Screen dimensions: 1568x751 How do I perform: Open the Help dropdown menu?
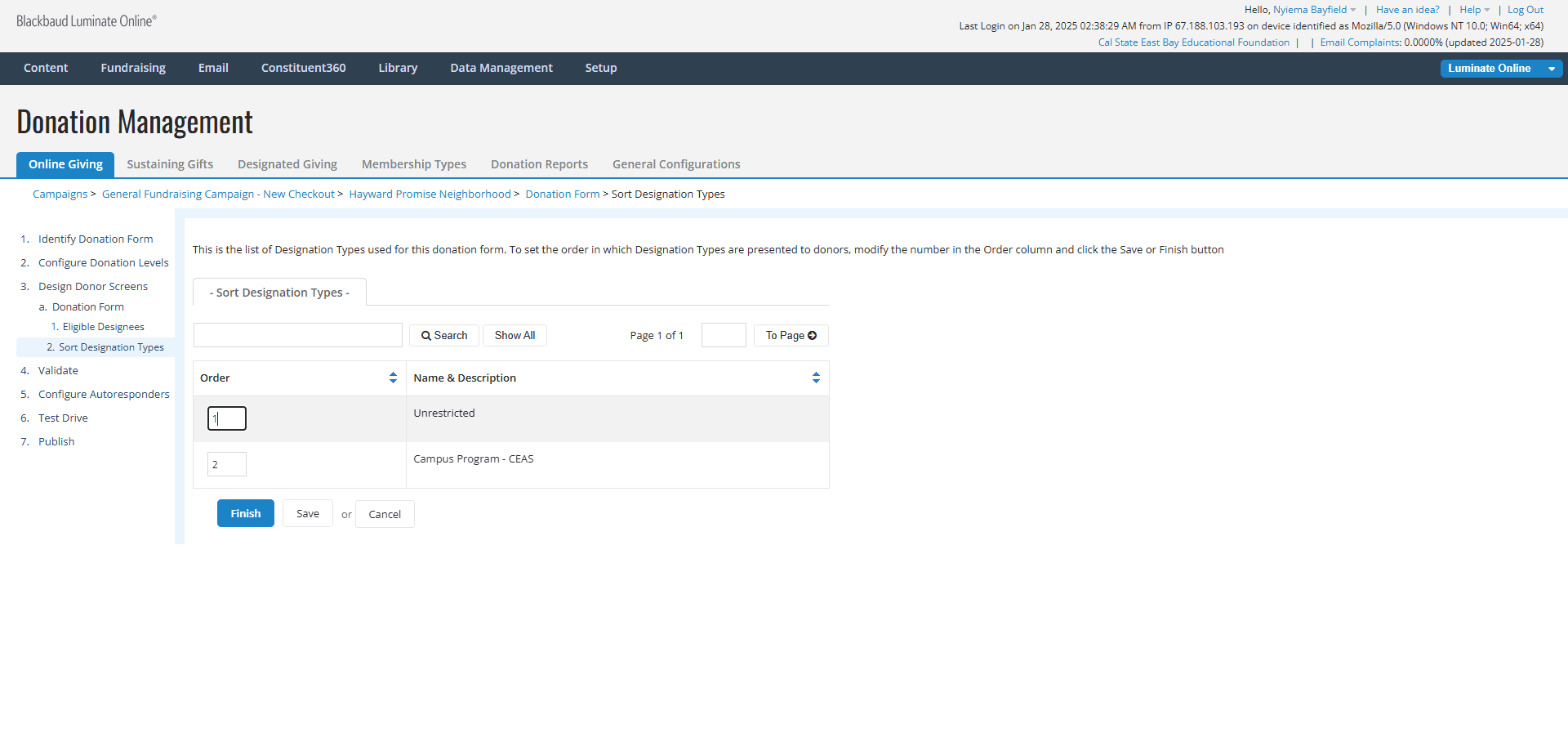click(1475, 10)
